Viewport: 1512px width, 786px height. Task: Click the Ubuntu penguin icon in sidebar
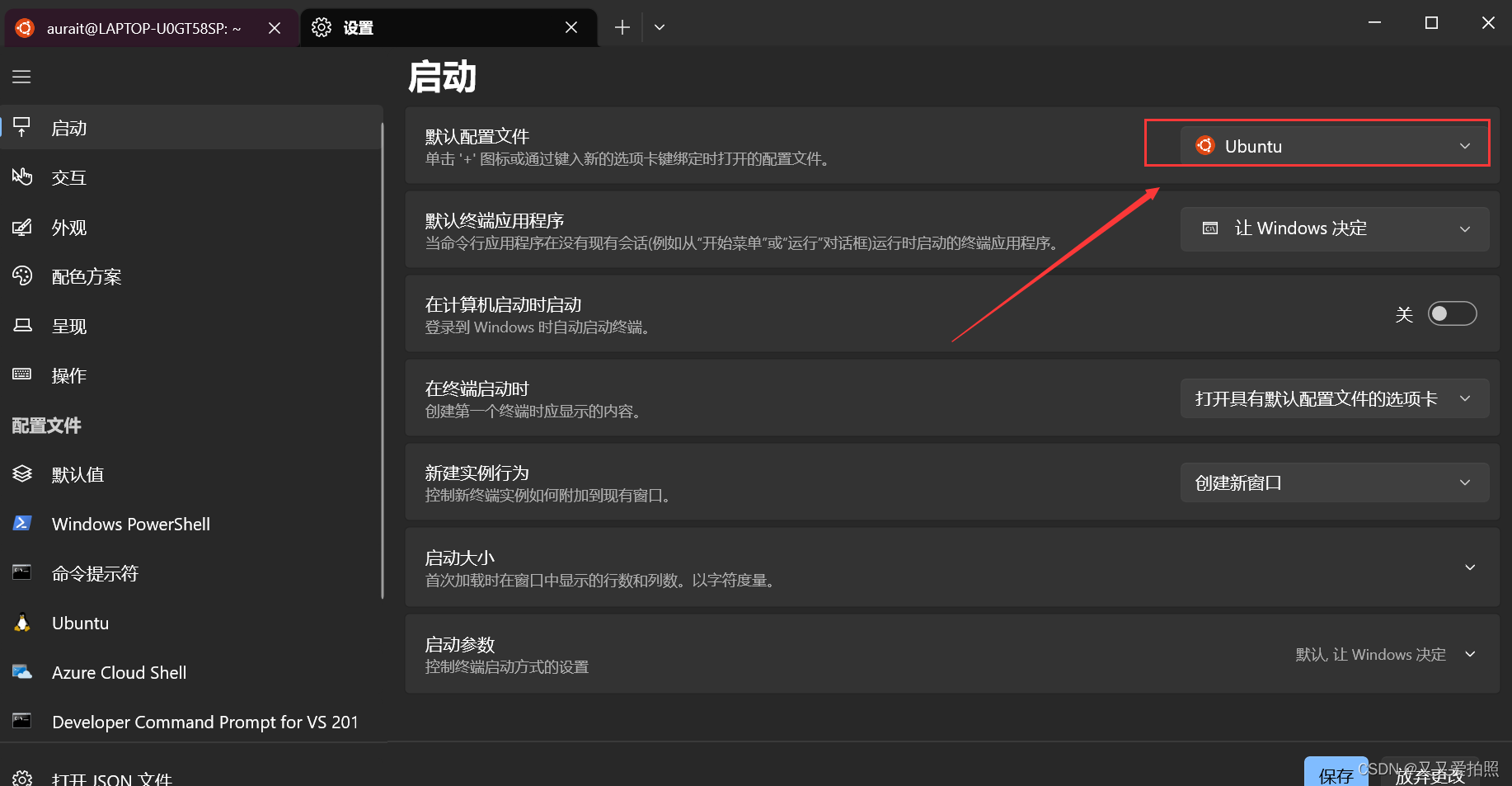tap(22, 622)
